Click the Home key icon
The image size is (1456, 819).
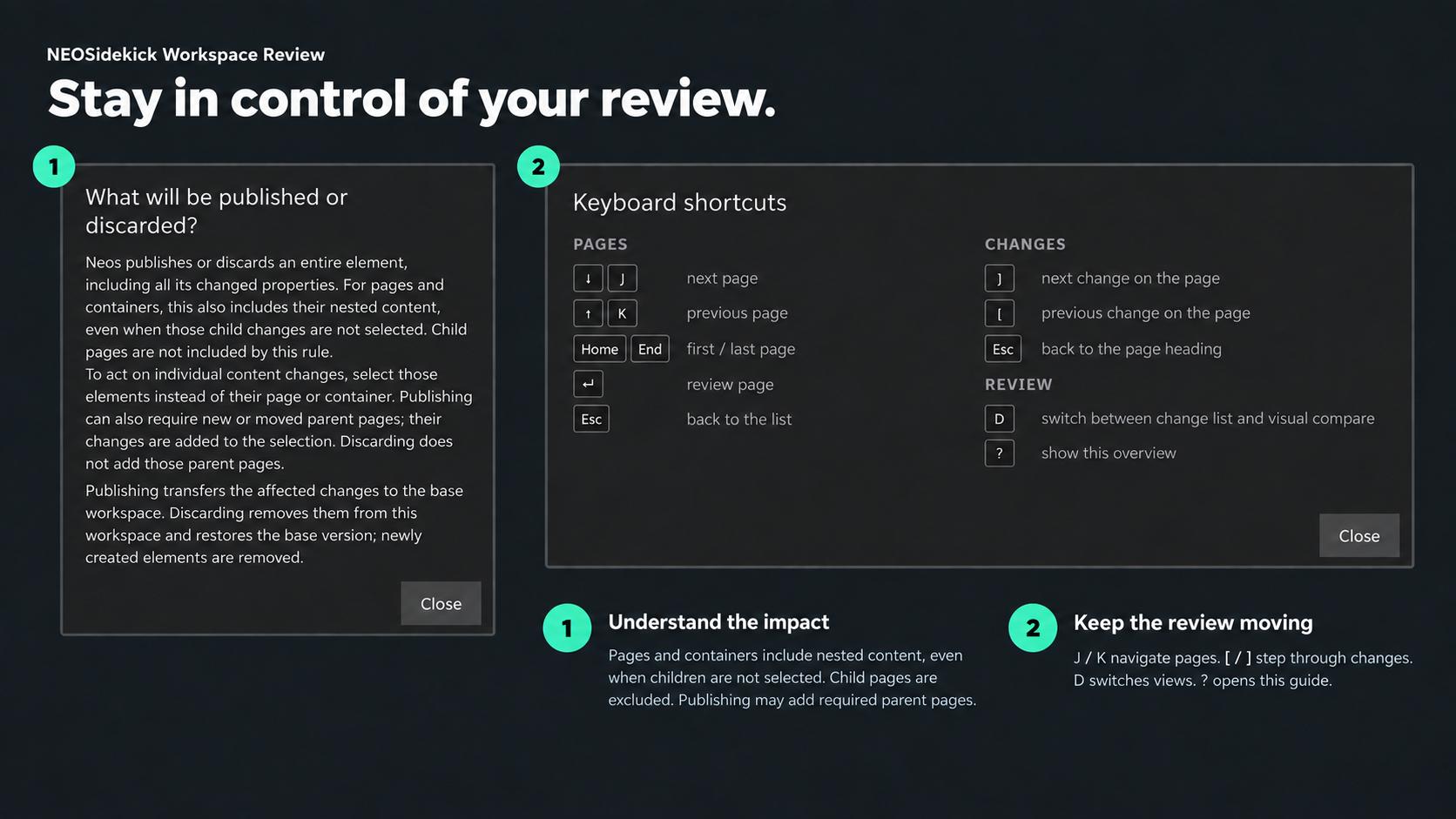[x=599, y=349]
